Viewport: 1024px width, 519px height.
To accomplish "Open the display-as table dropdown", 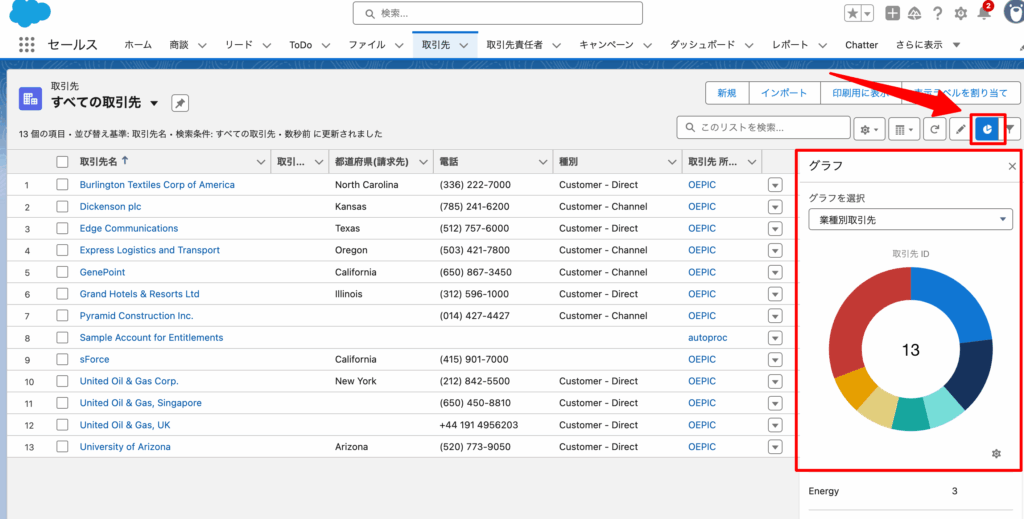I will click(904, 129).
